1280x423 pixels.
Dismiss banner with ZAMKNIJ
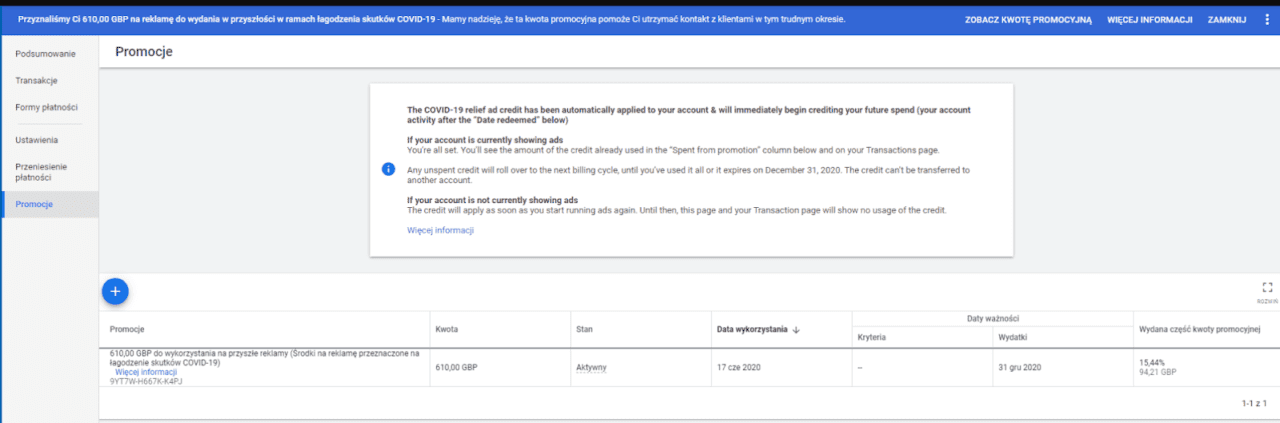click(1227, 20)
